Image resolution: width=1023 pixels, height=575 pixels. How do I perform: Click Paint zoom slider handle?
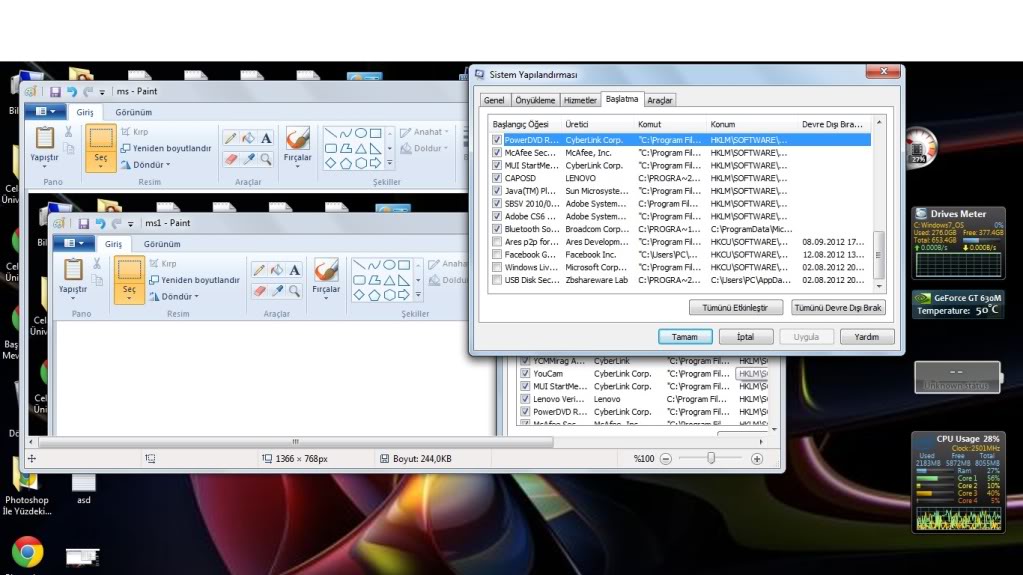711,458
